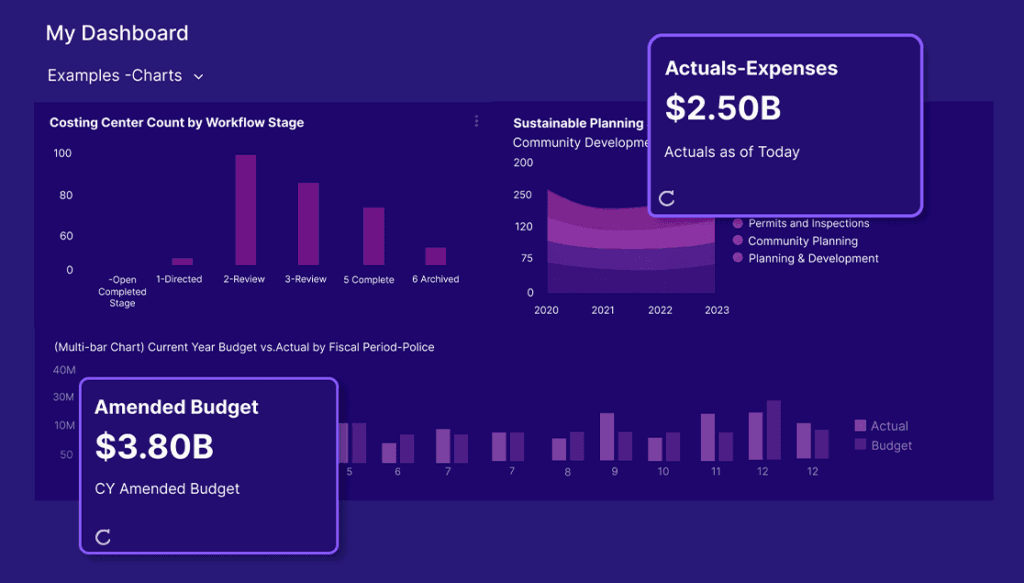Click the Actual legend color swatch
This screenshot has height=583, width=1024.
click(860, 426)
